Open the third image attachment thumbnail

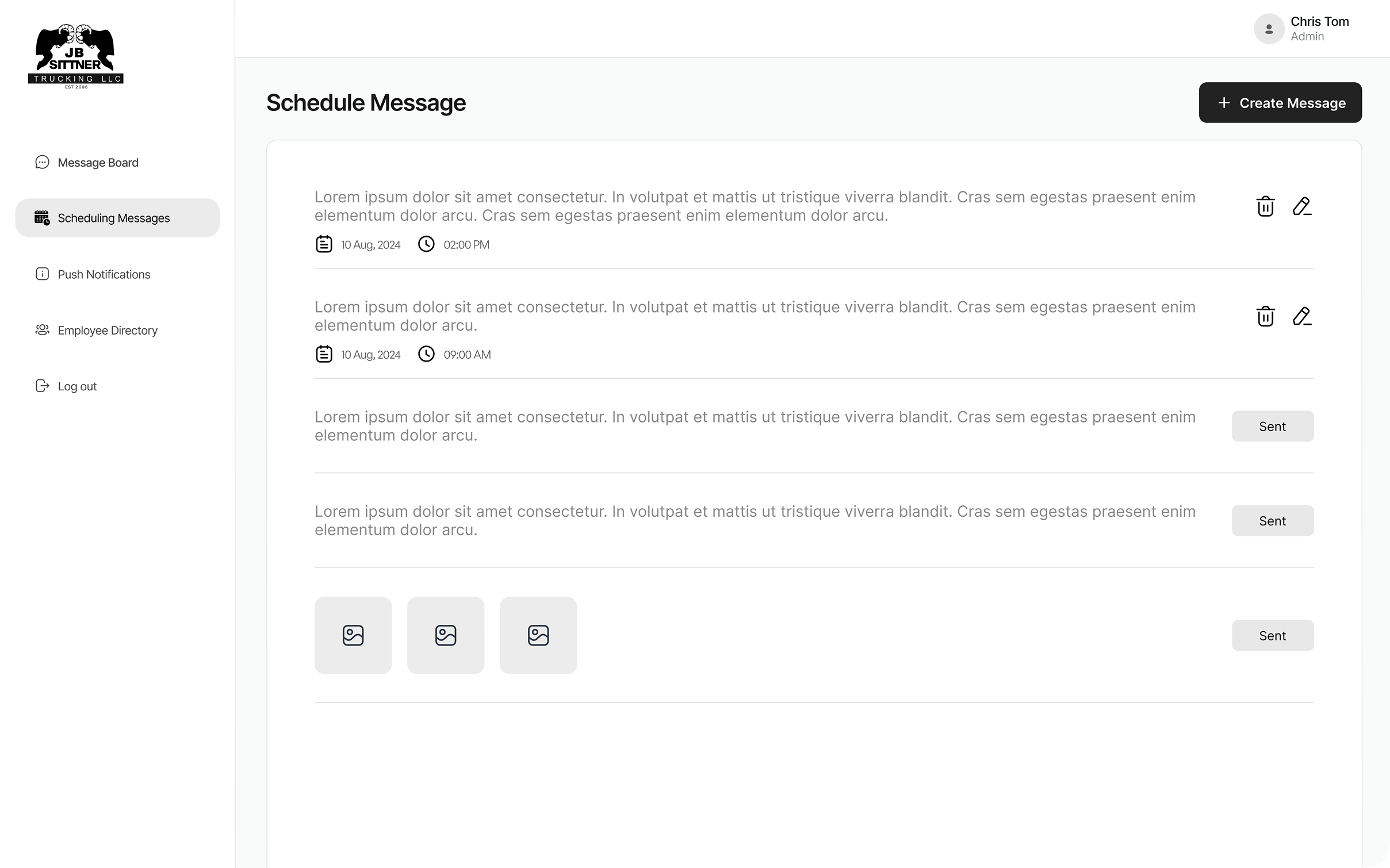pos(538,635)
